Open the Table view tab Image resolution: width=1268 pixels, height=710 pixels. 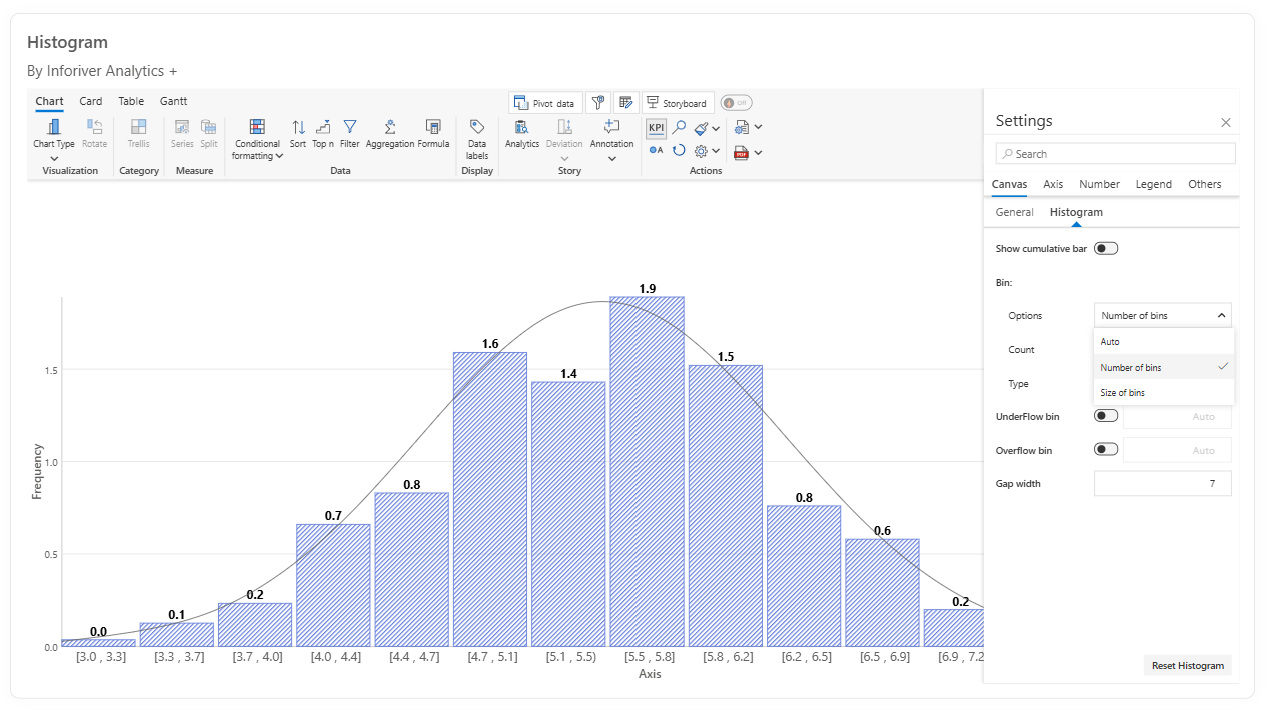(x=131, y=101)
